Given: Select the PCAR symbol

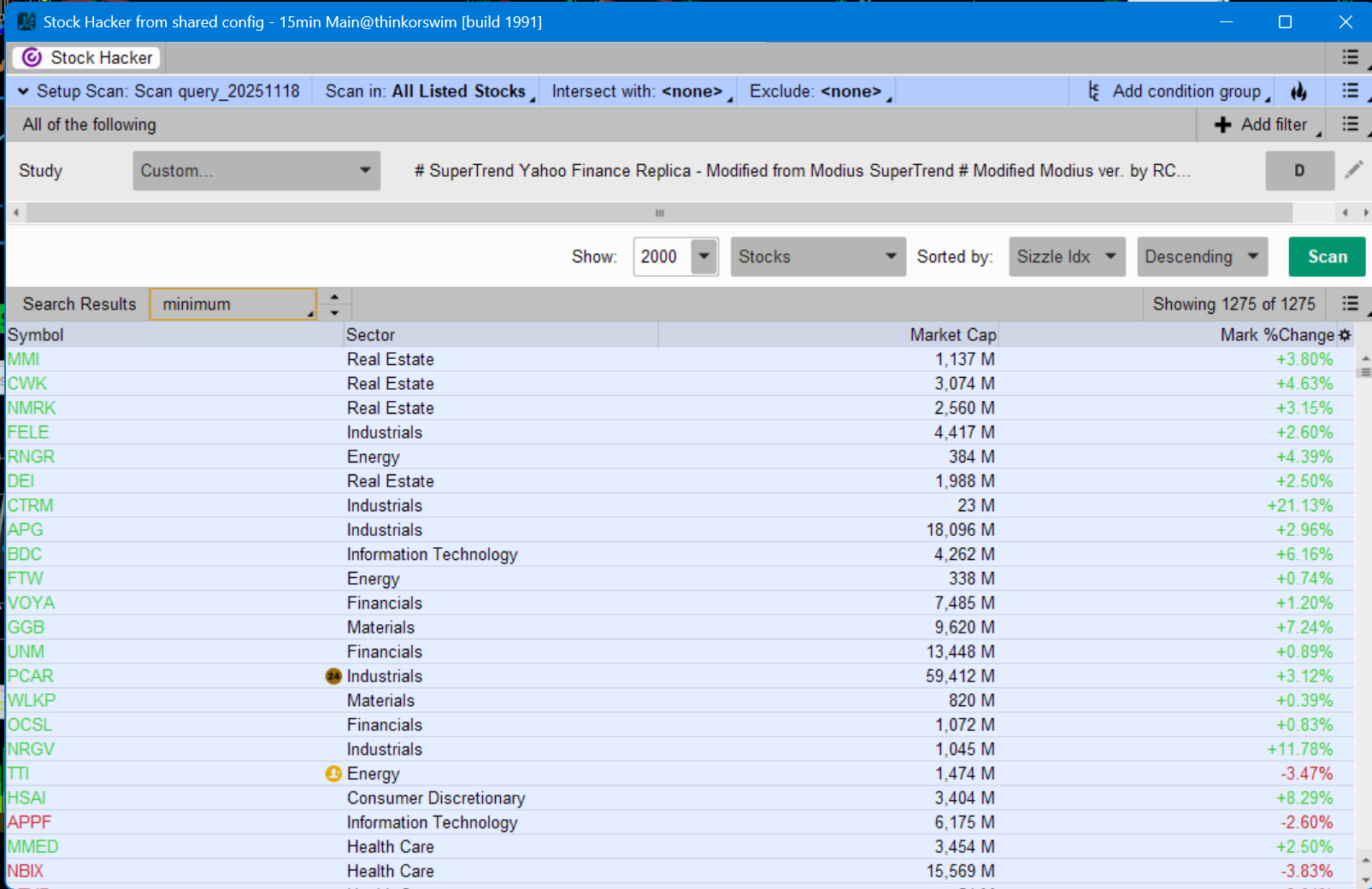Looking at the screenshot, I should click(x=30, y=676).
